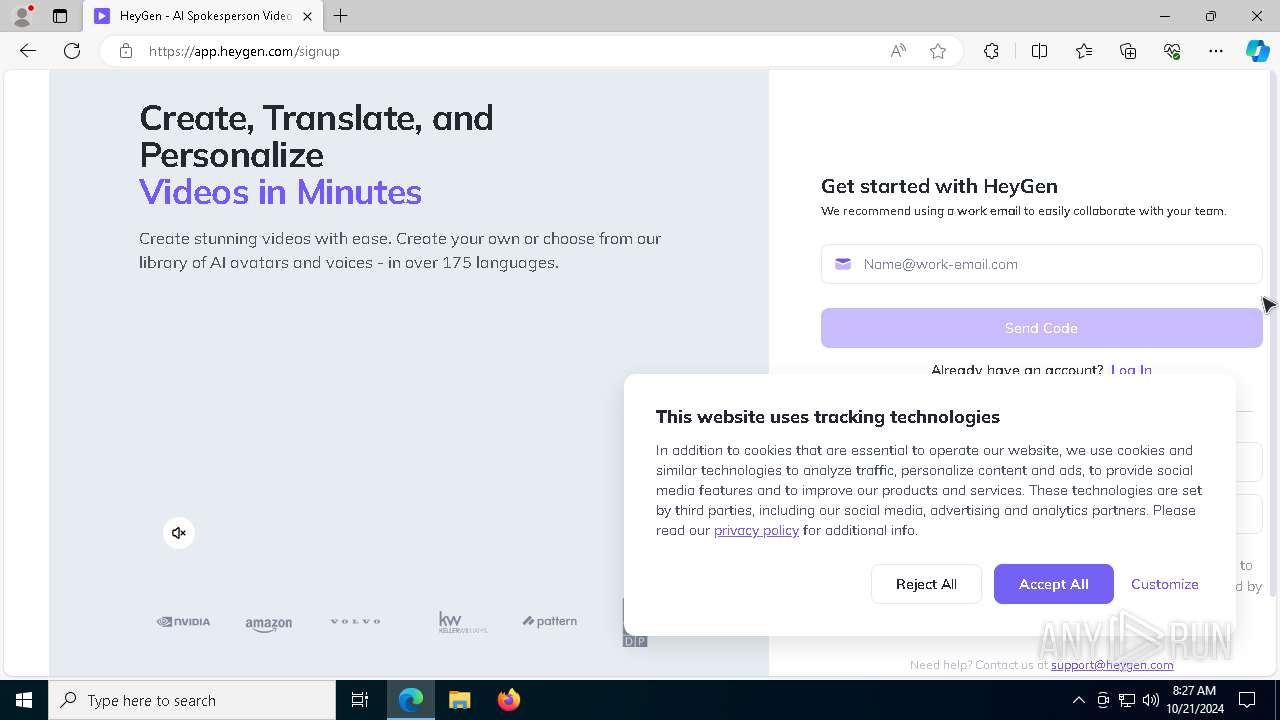
Task: Launch Firefox from taskbar
Action: [x=508, y=700]
